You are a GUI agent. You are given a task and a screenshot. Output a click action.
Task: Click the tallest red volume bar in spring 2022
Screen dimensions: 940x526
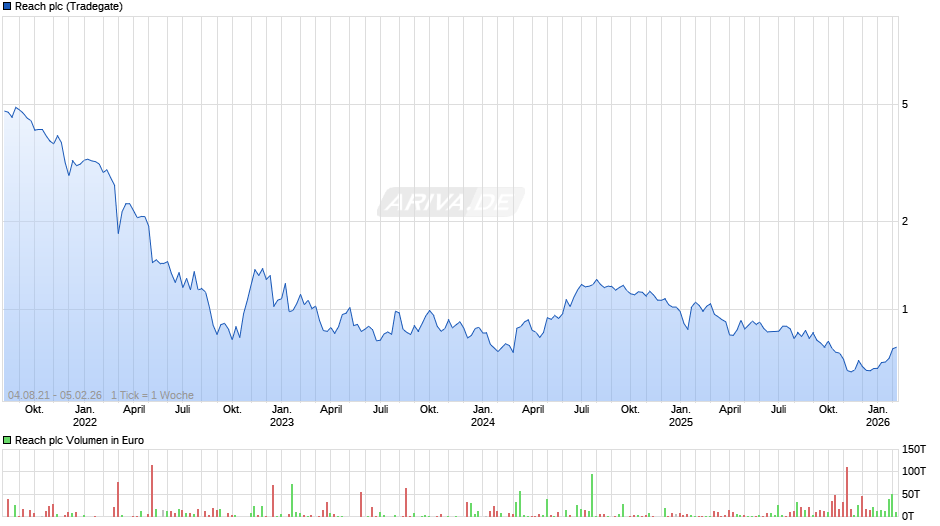[152, 491]
